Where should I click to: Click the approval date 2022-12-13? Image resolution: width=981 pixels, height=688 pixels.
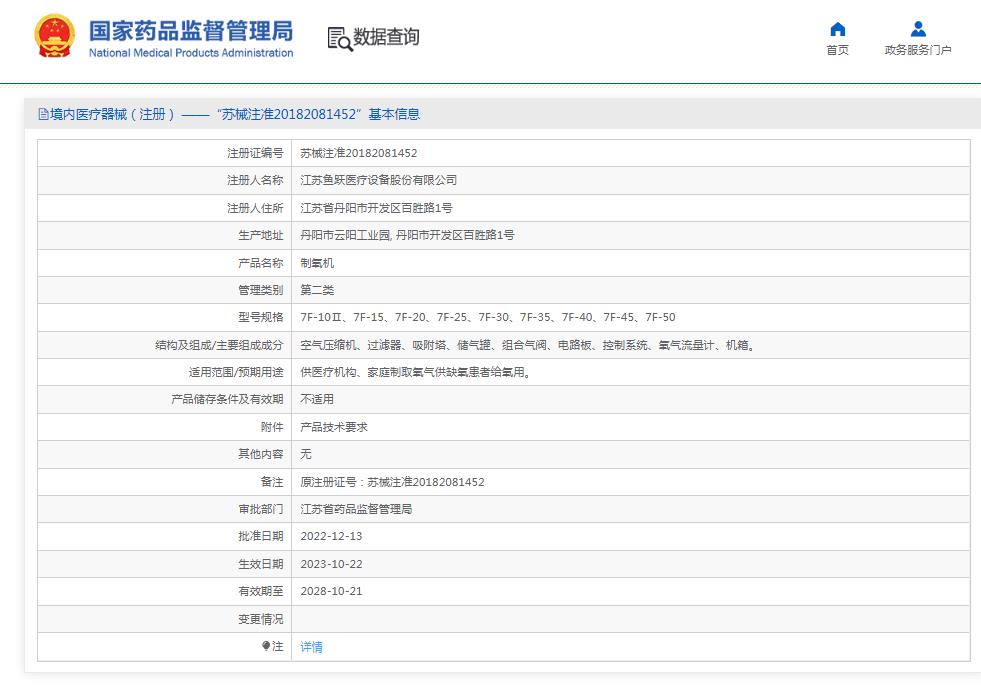point(331,536)
